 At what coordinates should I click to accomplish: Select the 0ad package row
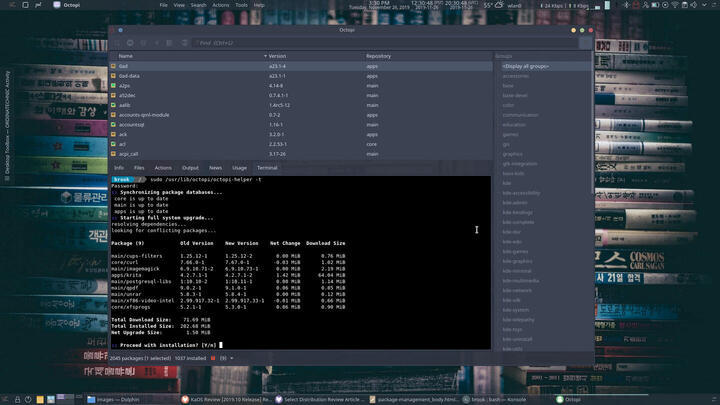[301, 66]
